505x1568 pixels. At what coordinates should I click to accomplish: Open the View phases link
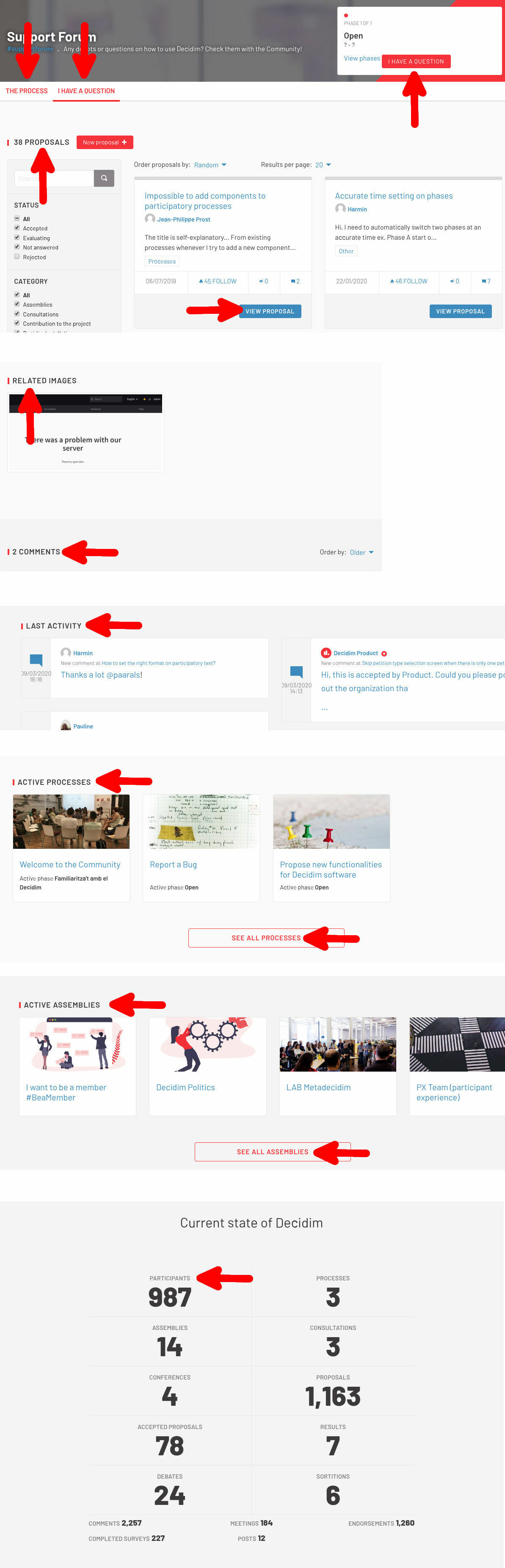click(362, 58)
